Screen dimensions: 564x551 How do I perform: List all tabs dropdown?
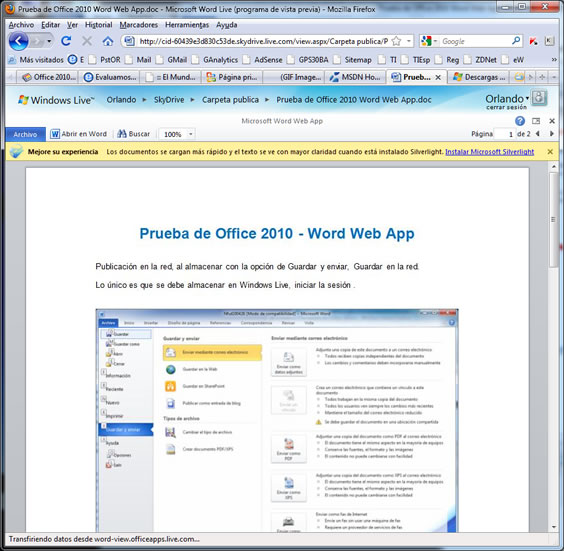click(554, 77)
